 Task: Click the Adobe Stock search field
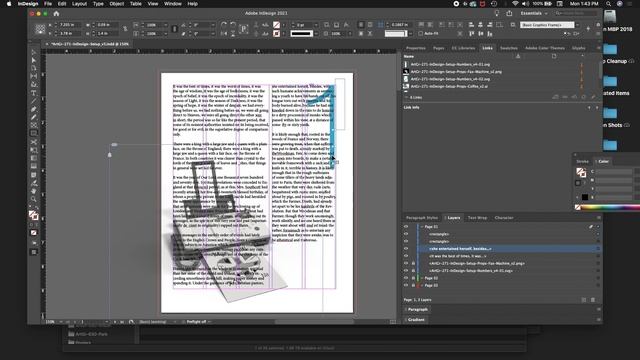(x=575, y=13)
